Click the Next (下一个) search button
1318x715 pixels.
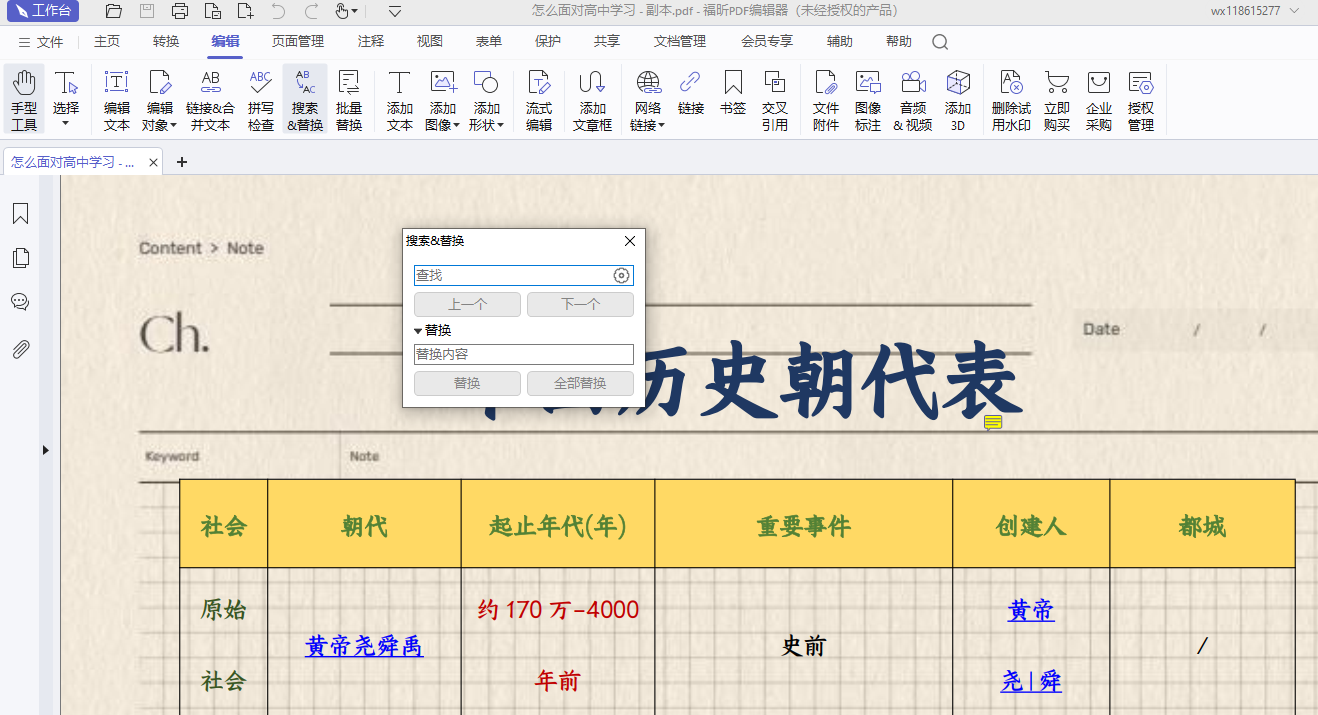pyautogui.click(x=580, y=305)
